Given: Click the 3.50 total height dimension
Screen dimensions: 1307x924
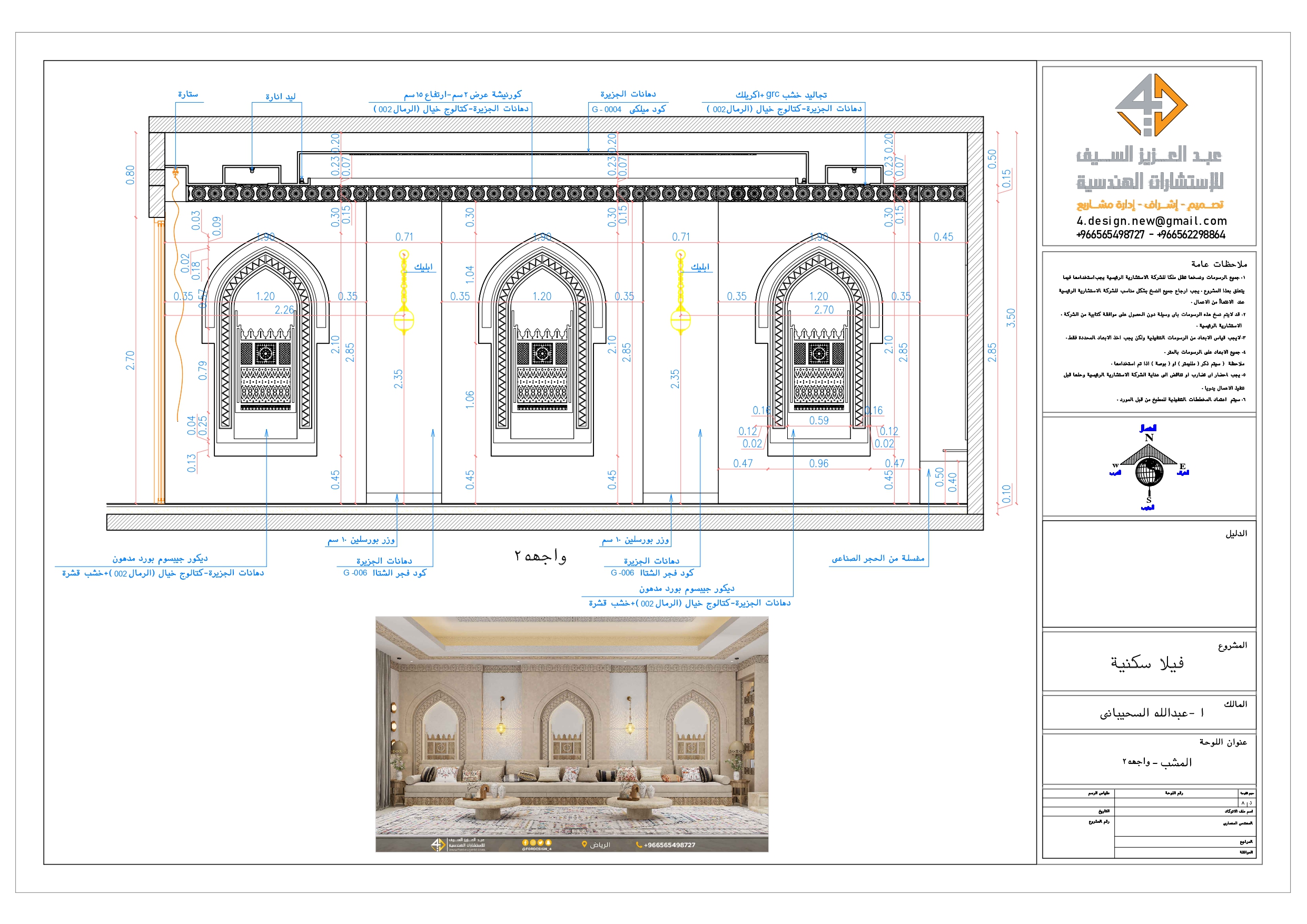Looking at the screenshot, I should point(1011,317).
